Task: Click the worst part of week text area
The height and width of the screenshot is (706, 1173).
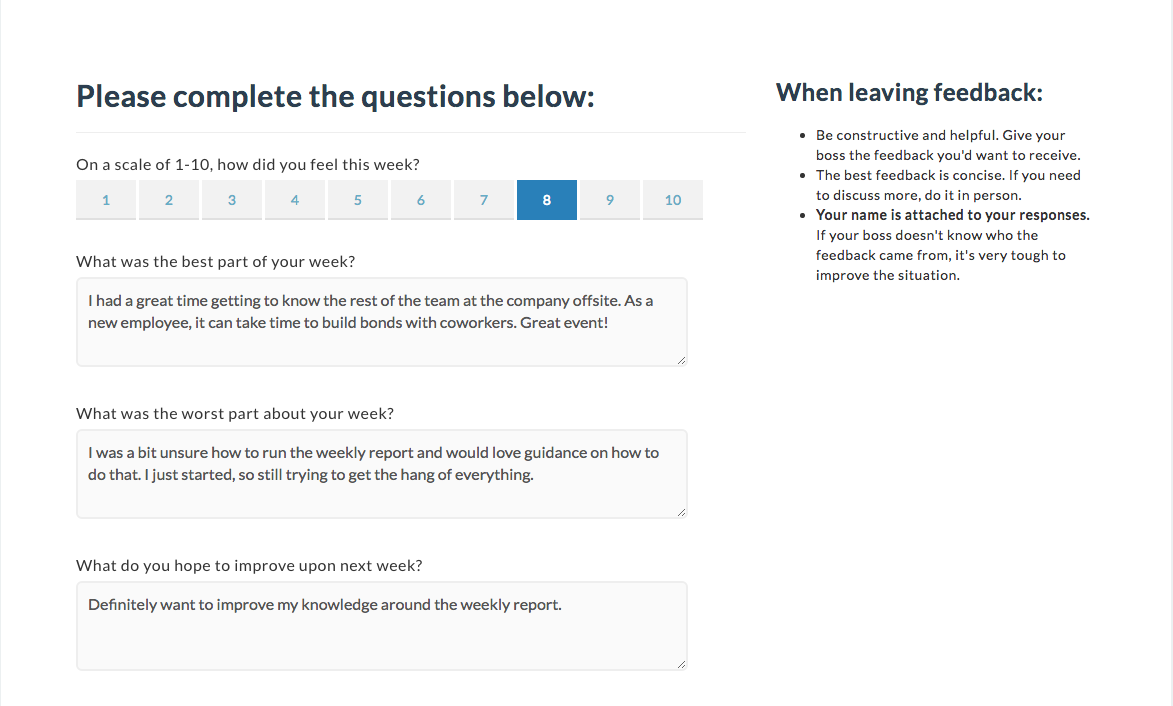Action: click(381, 472)
